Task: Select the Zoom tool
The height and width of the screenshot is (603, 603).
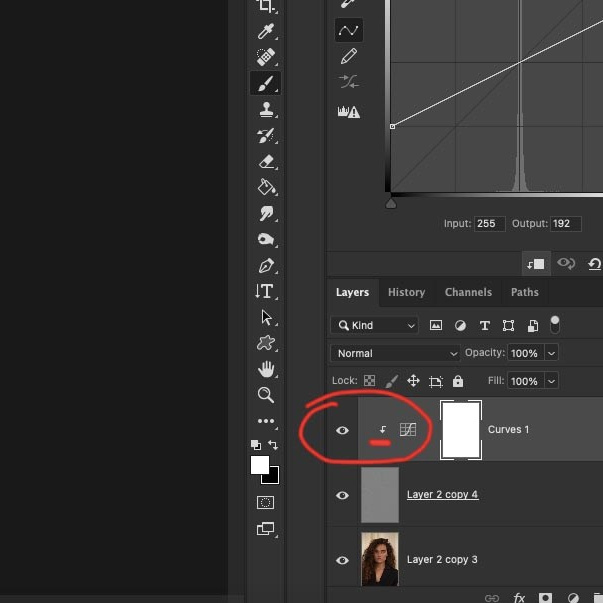Action: click(x=266, y=395)
